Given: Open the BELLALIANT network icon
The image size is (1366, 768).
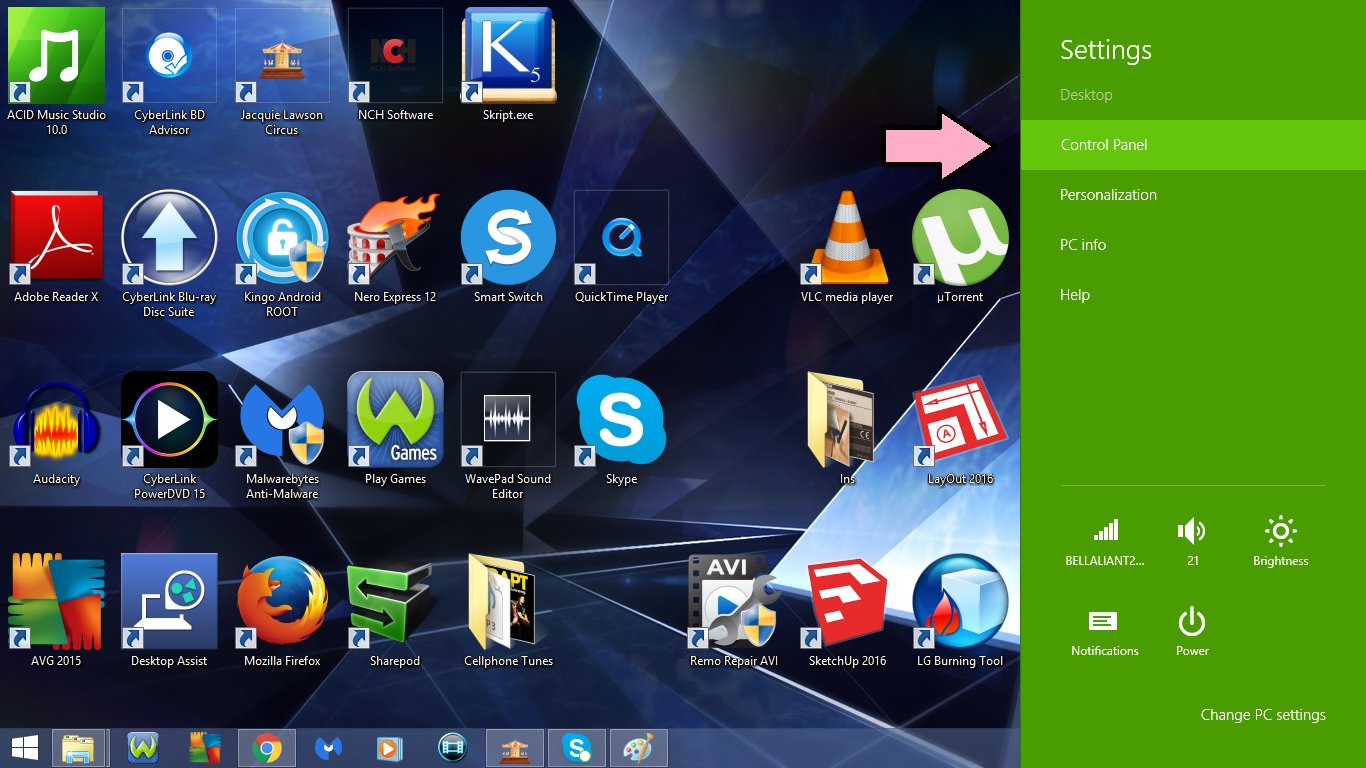Looking at the screenshot, I should [1105, 542].
